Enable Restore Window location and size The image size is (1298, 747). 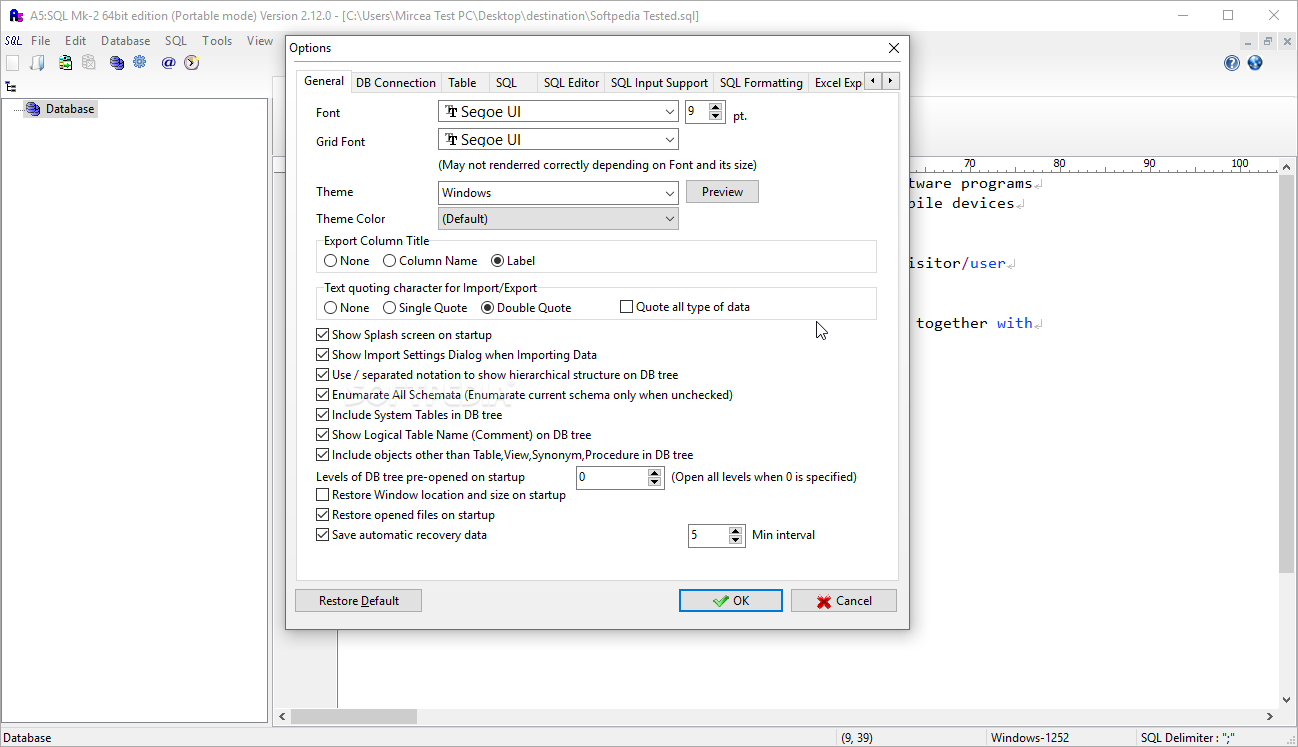(441, 495)
